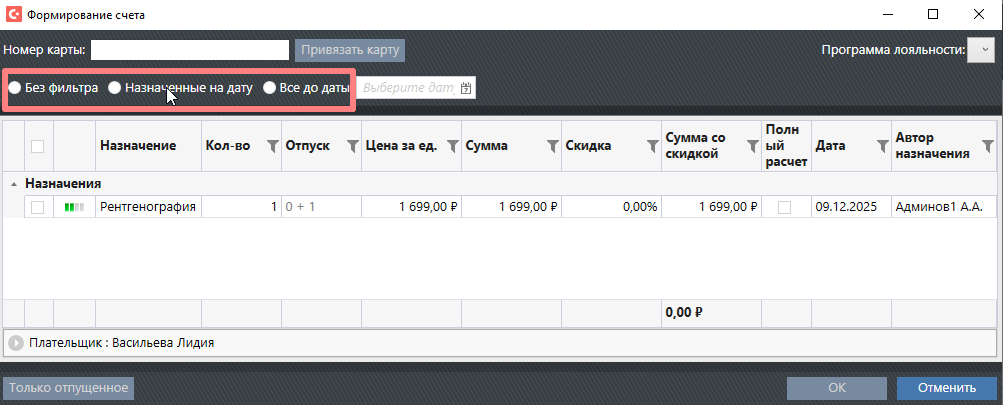1003x405 pixels.
Task: Collapse the Назначения group
Action: click(x=14, y=184)
